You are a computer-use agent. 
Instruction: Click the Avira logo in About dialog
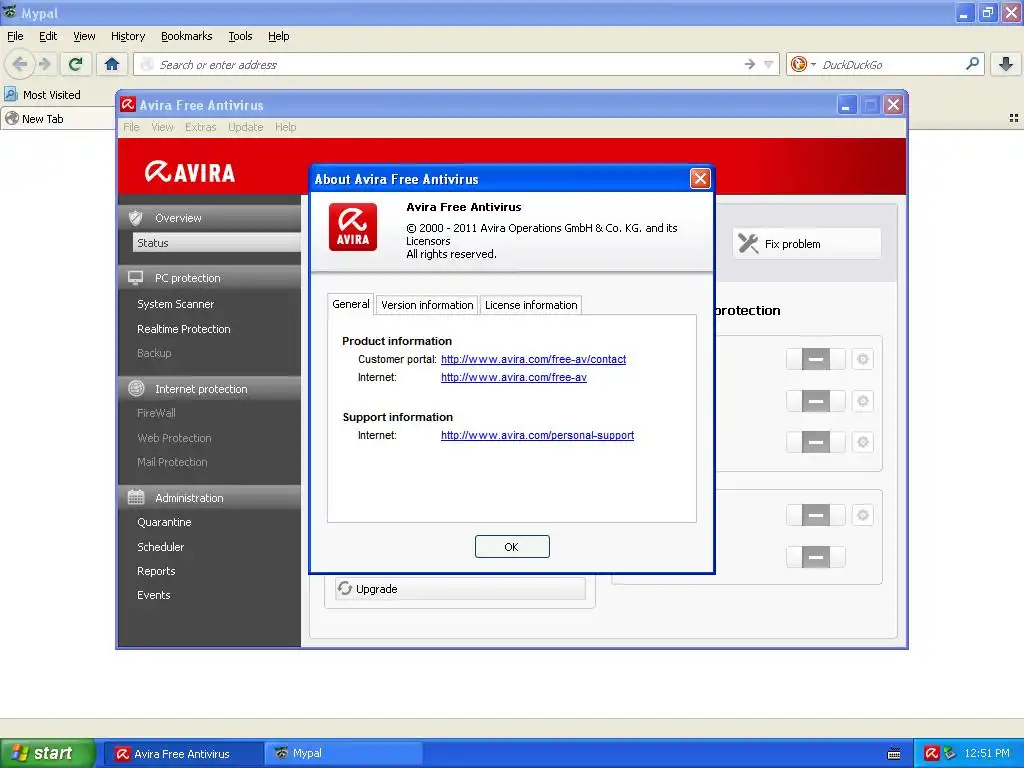click(x=353, y=227)
